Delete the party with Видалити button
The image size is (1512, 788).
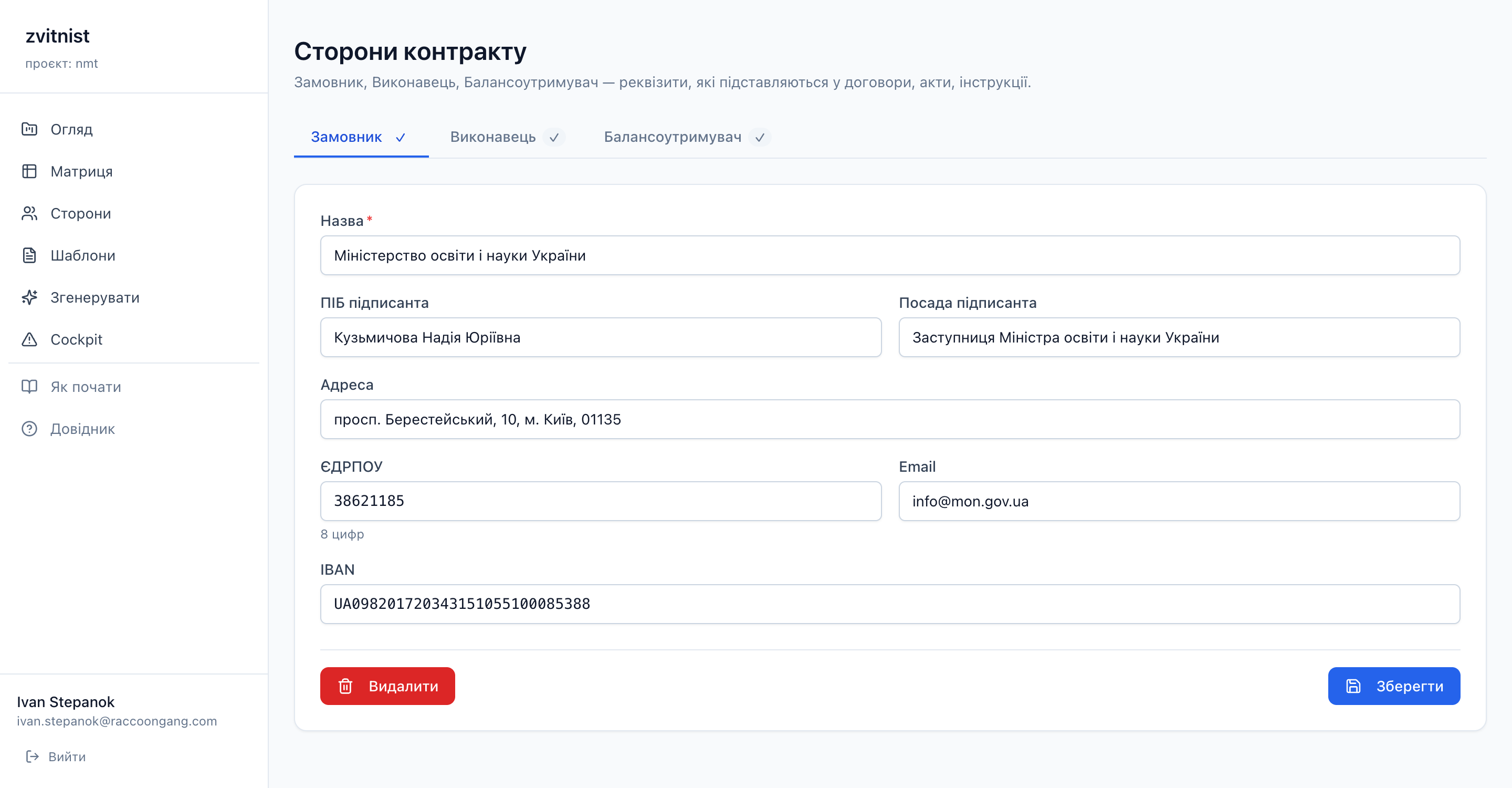(x=387, y=686)
